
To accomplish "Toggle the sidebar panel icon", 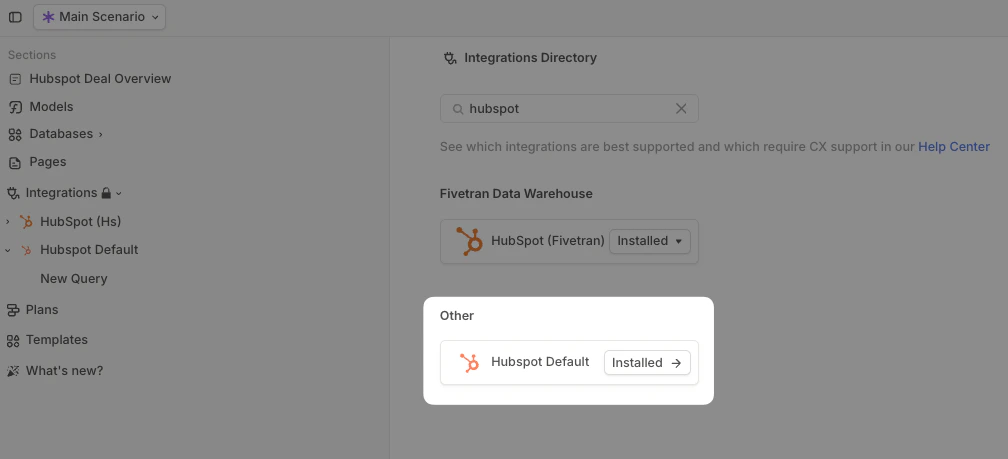I will [x=15, y=17].
